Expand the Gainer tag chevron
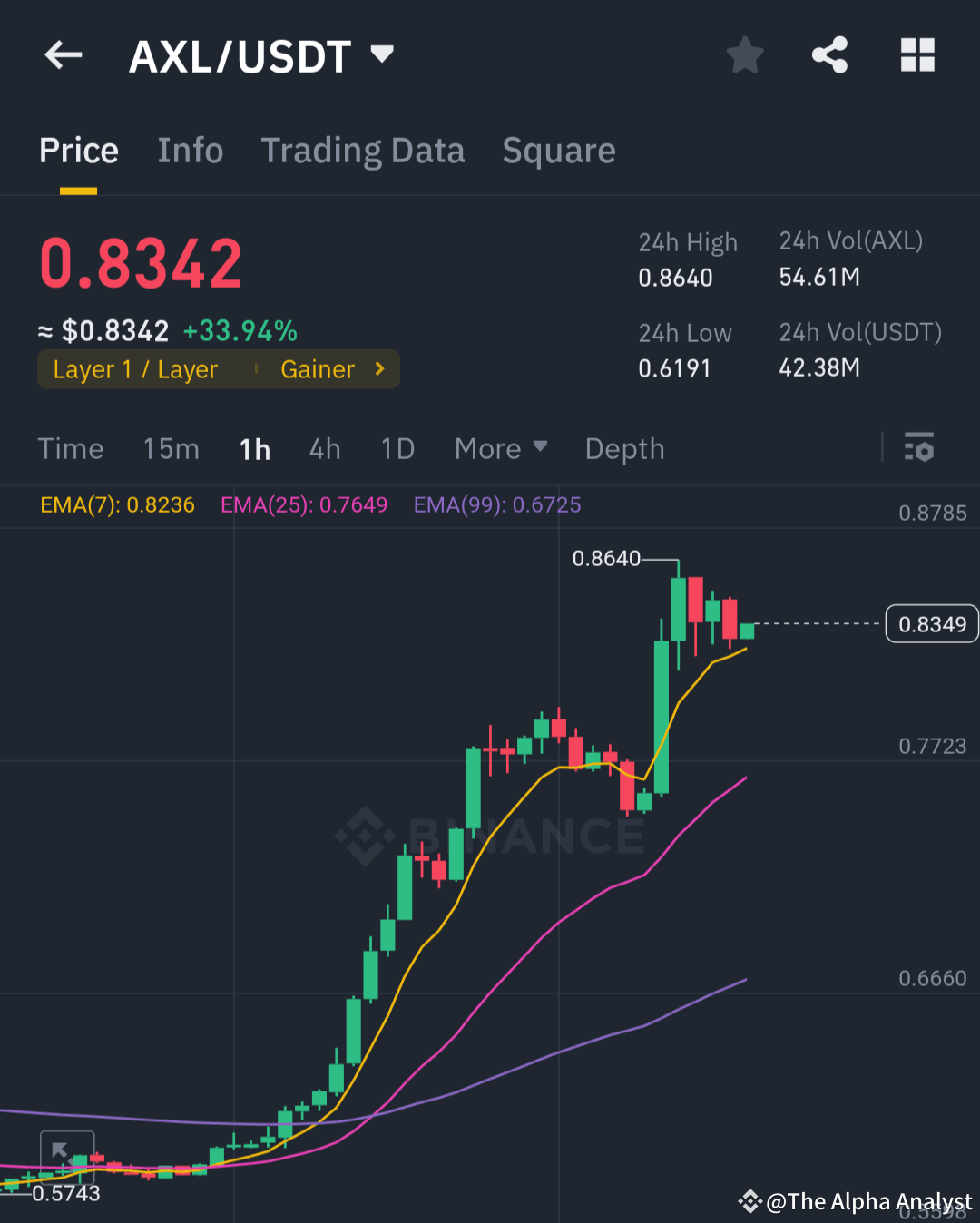980x1223 pixels. (x=378, y=369)
